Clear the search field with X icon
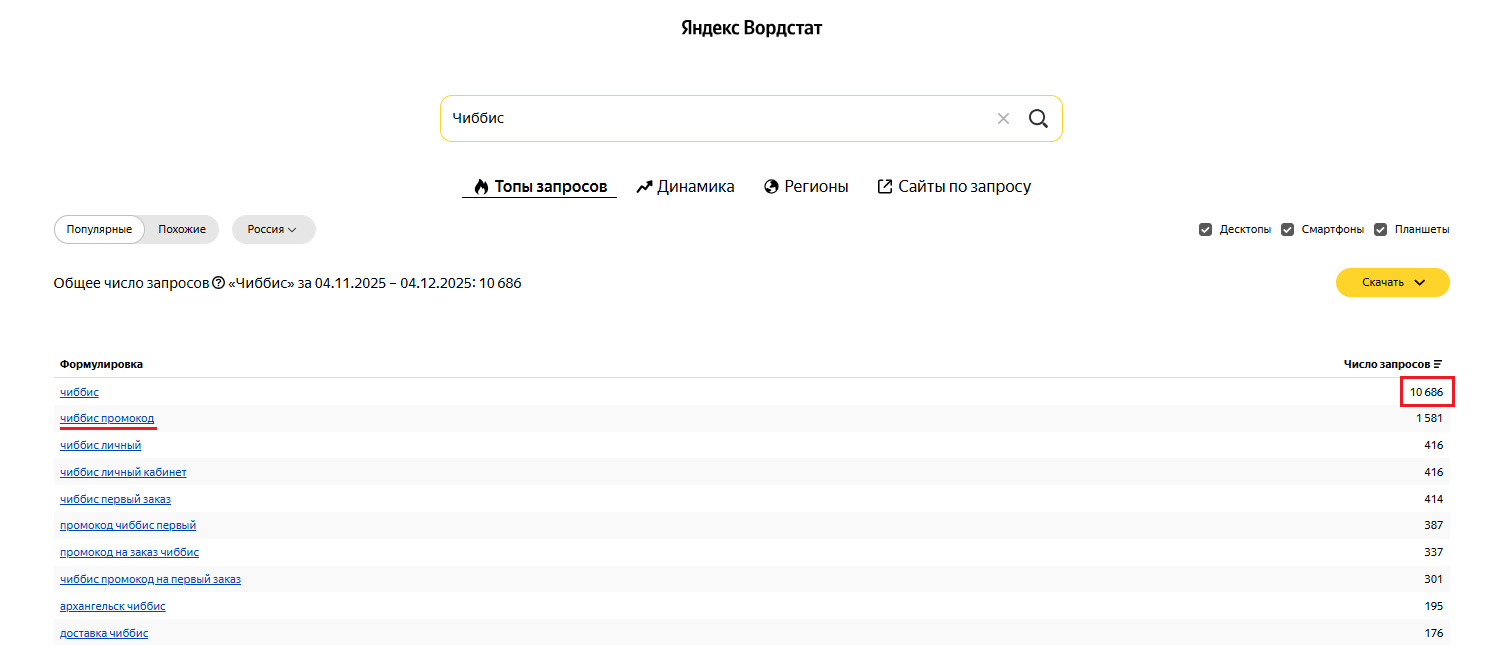This screenshot has height=645, width=1501. tap(1003, 119)
